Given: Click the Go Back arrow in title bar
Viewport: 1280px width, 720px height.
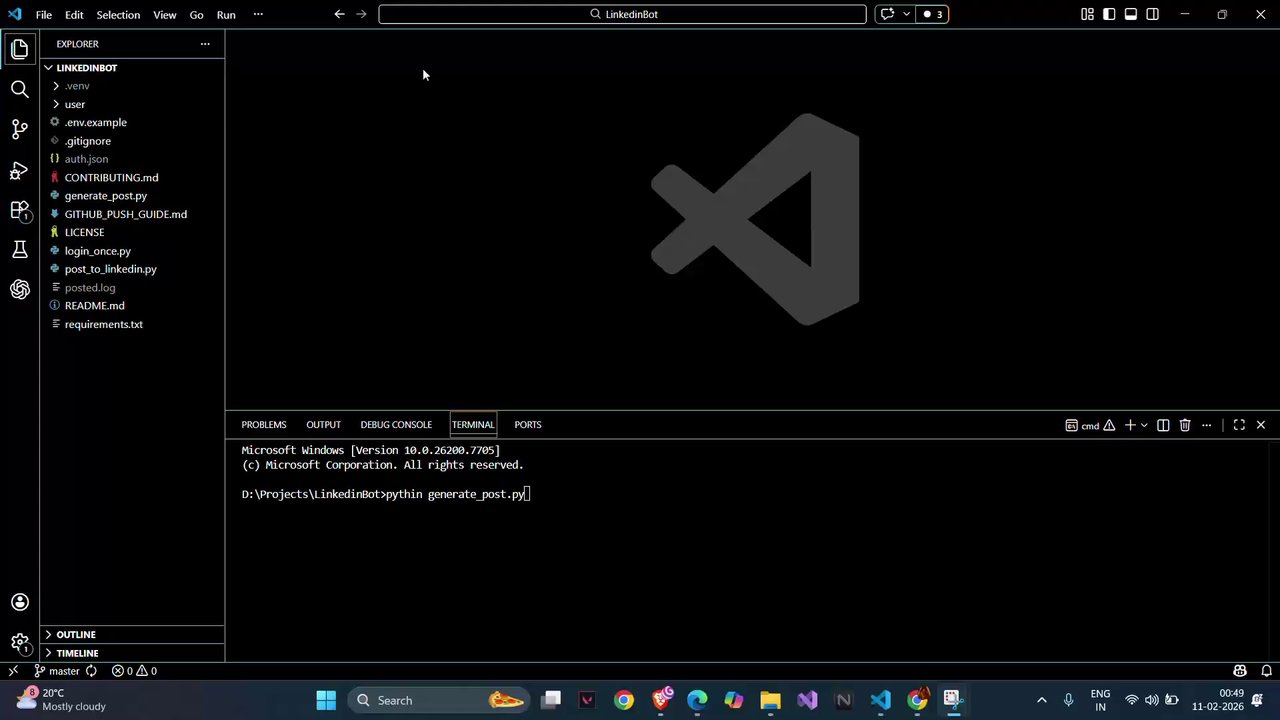Looking at the screenshot, I should click(339, 14).
